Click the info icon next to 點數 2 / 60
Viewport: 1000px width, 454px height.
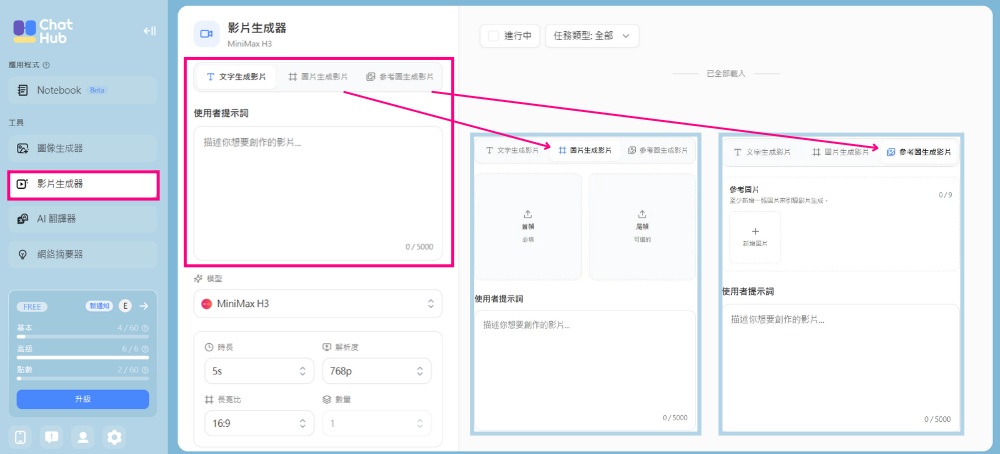(x=145, y=370)
